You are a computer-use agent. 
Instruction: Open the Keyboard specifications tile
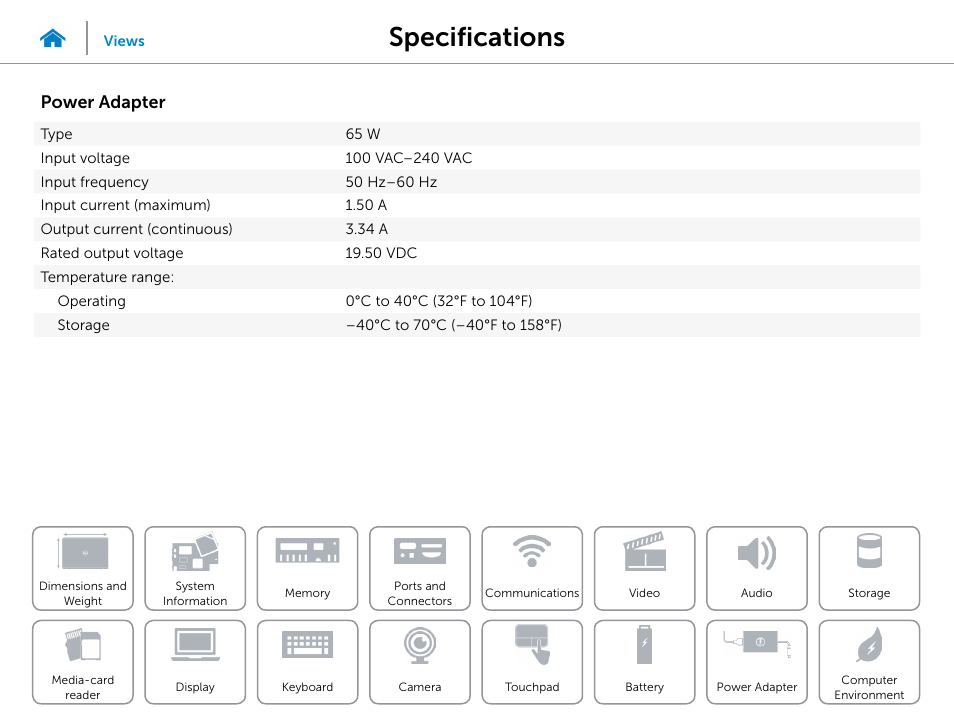click(307, 662)
